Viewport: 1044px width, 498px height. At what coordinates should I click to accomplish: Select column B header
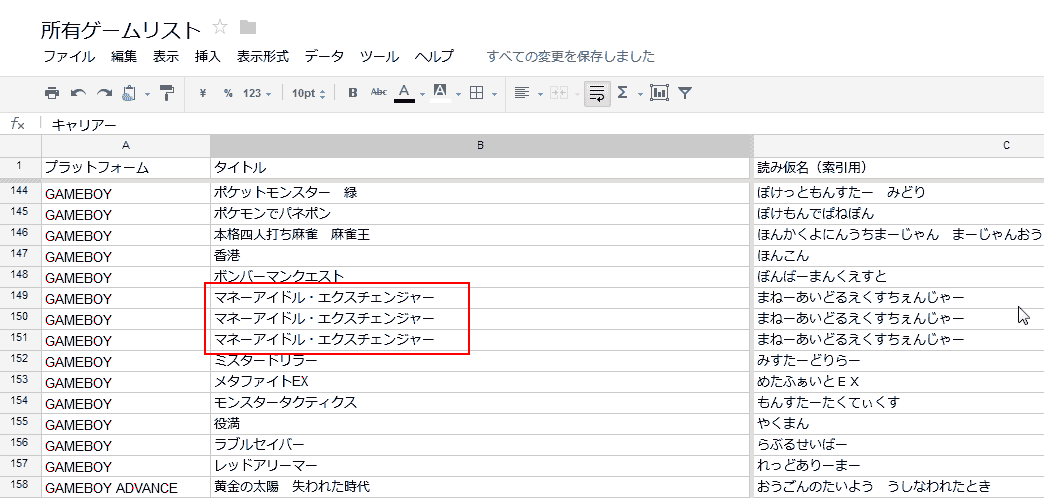pyautogui.click(x=481, y=145)
